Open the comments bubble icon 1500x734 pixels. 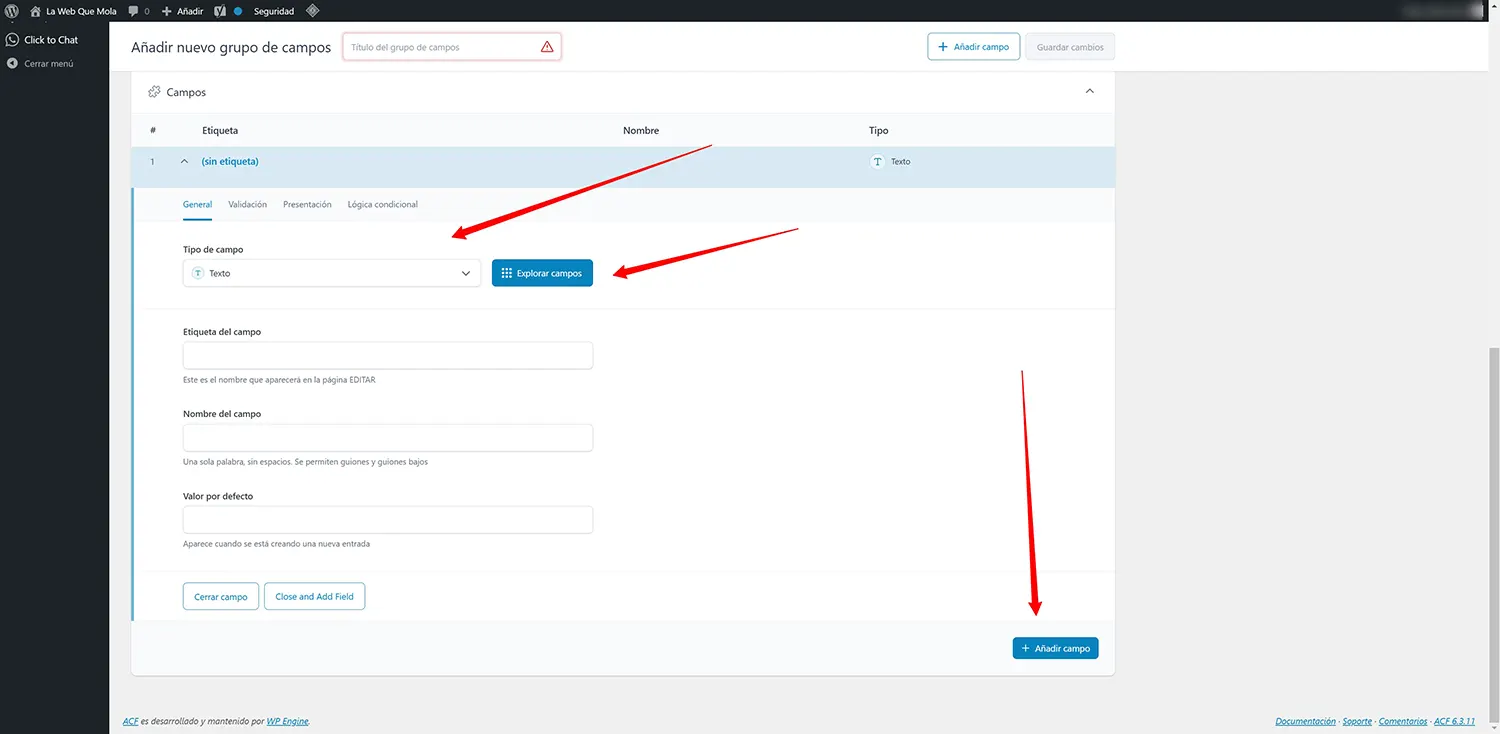pyautogui.click(x=134, y=11)
